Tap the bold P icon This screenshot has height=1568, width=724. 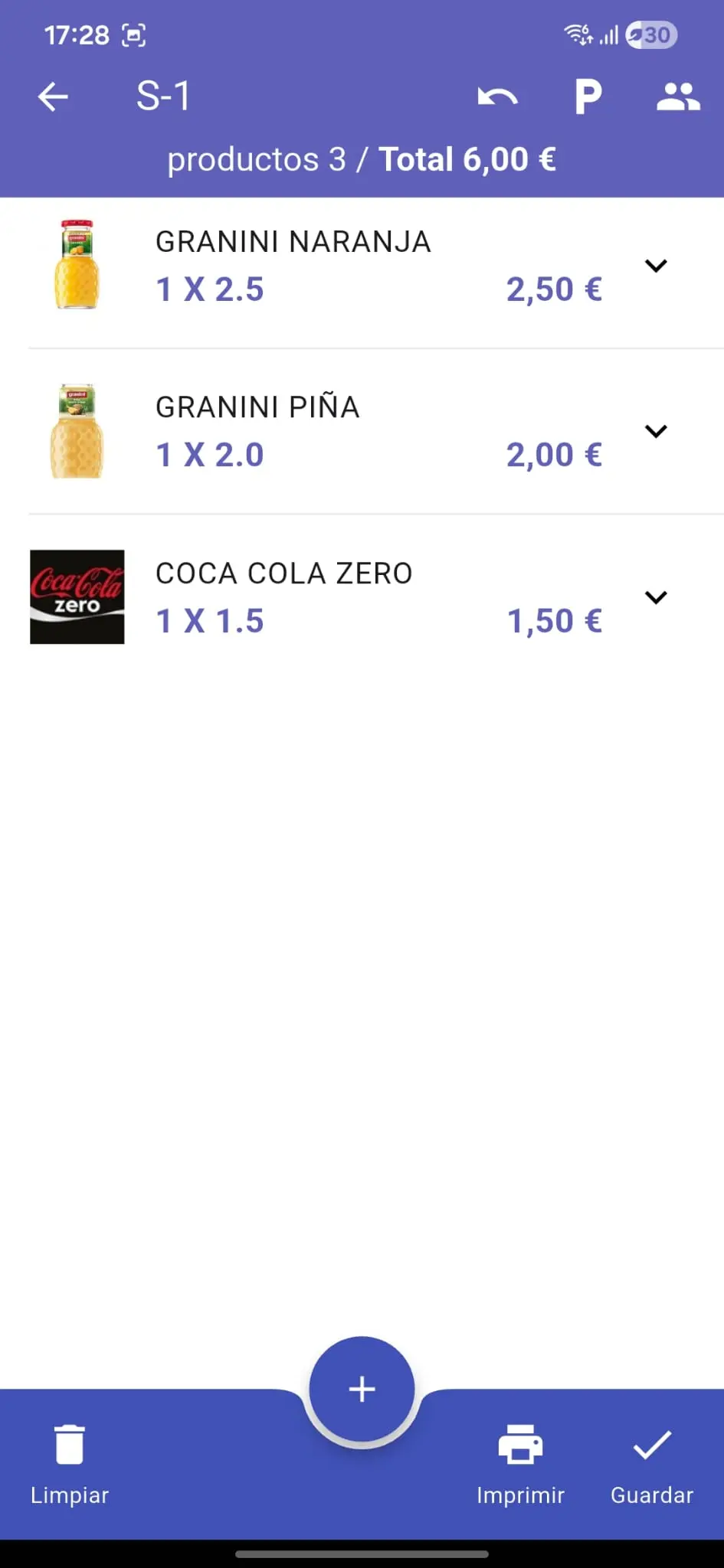click(x=588, y=97)
